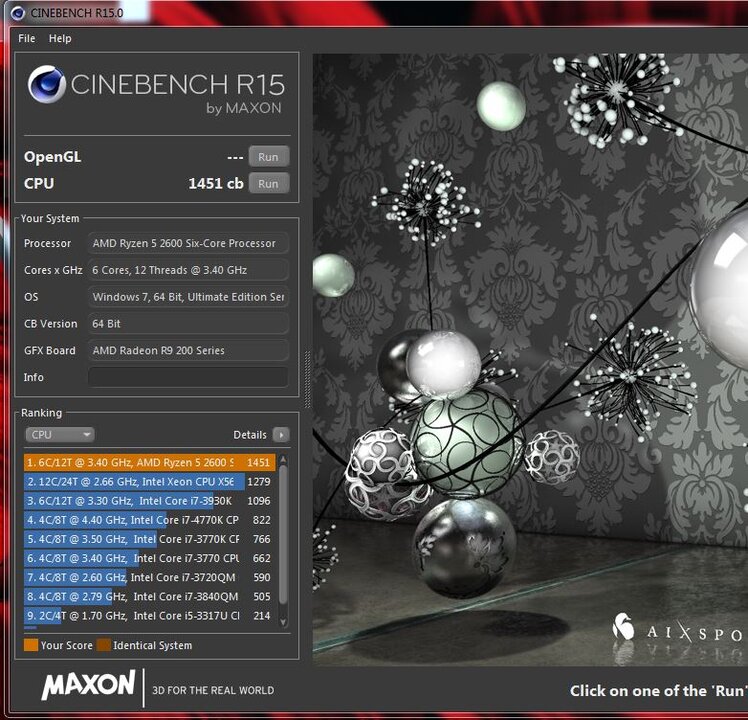
Task: Select ranking row 3 Intel Core i7-3930K
Action: pyautogui.click(x=150, y=501)
